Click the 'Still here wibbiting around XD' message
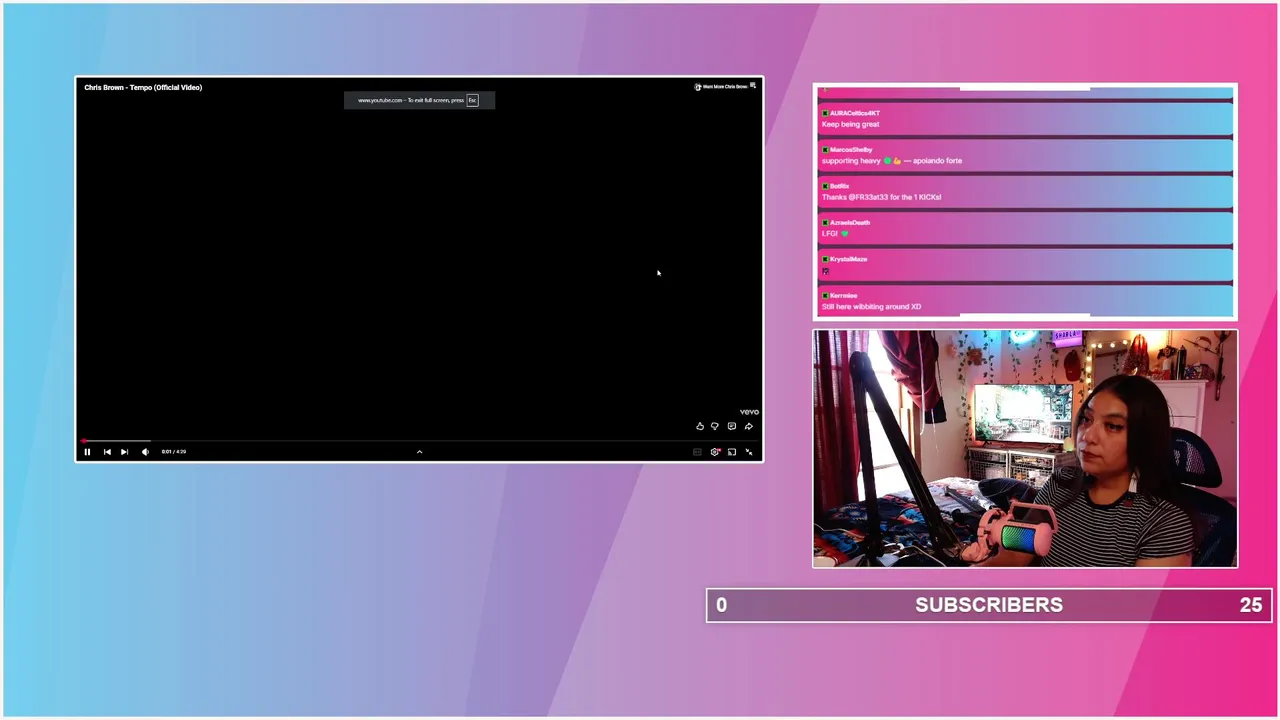1280x720 pixels. click(x=871, y=307)
